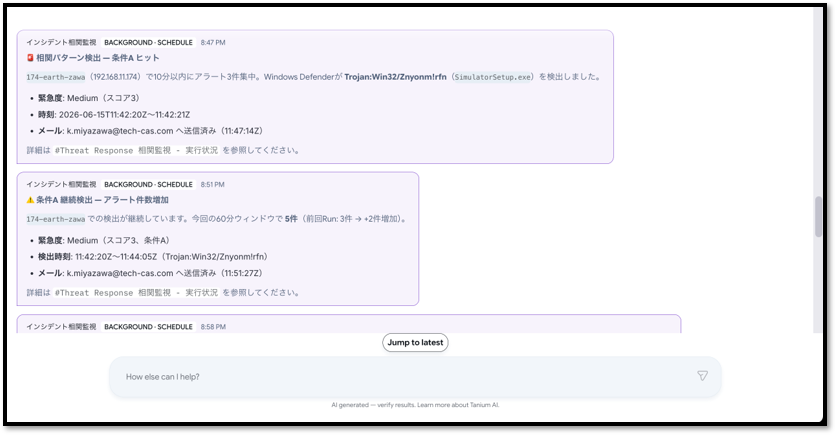Click mail line sent at 11:47:14Z

pos(150,131)
